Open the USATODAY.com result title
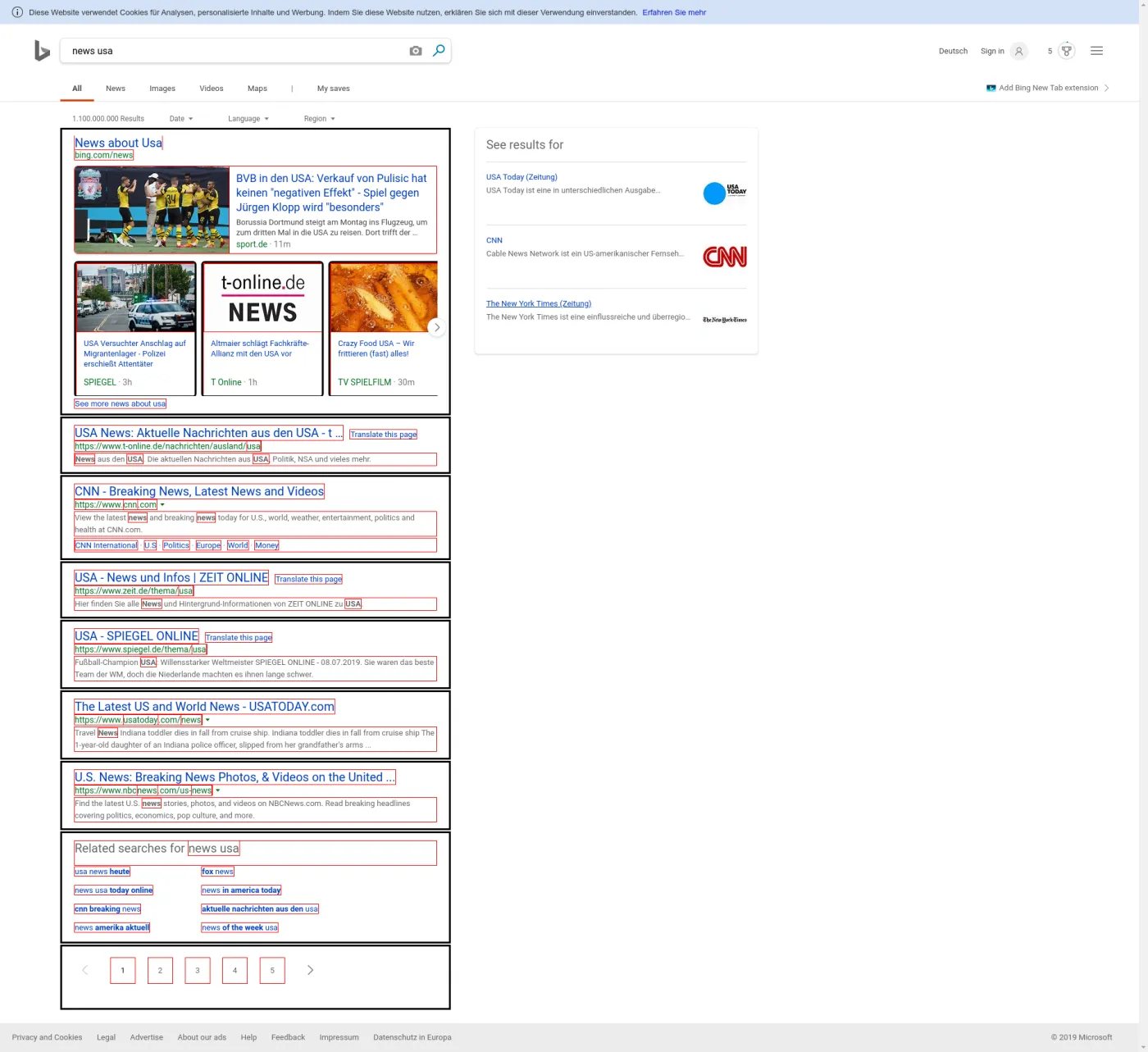This screenshot has height=1052, width=1148. click(x=204, y=706)
